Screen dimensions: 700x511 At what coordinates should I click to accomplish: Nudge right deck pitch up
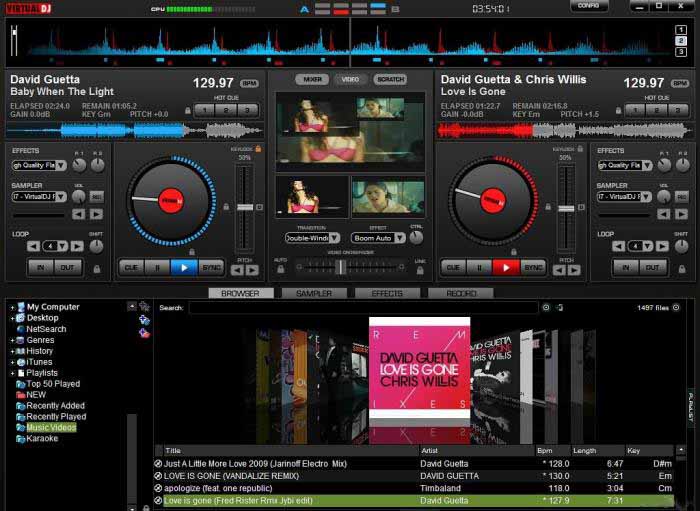(574, 270)
